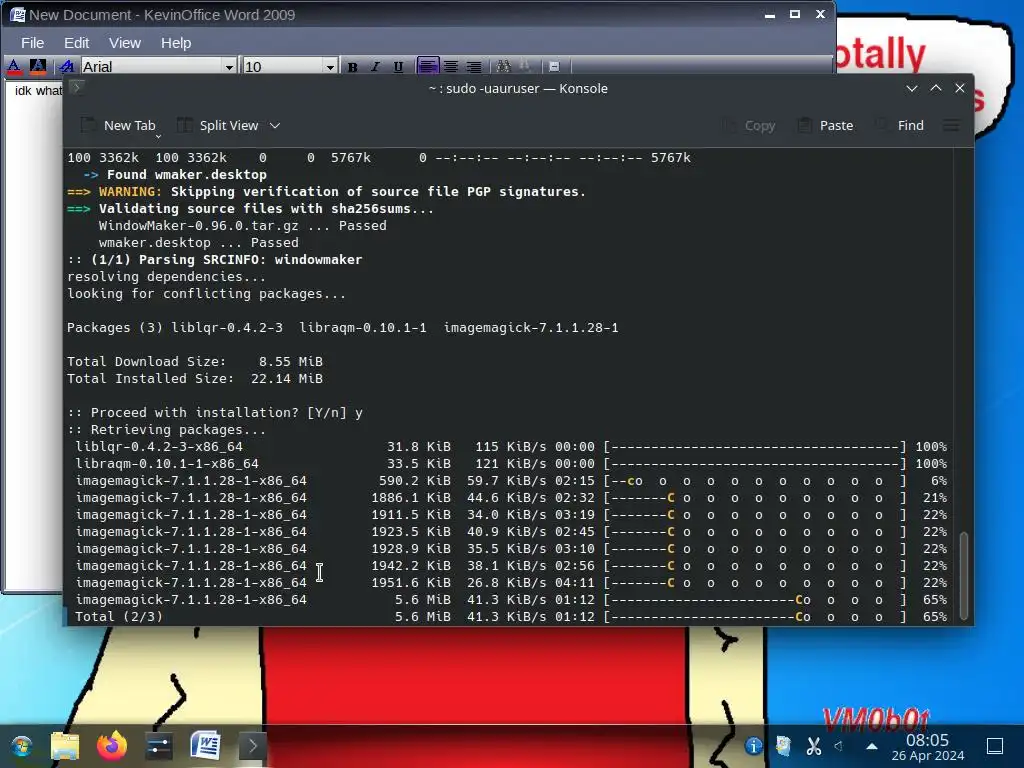
Task: Click the liblqr 100% progress bar
Action: pos(755,447)
